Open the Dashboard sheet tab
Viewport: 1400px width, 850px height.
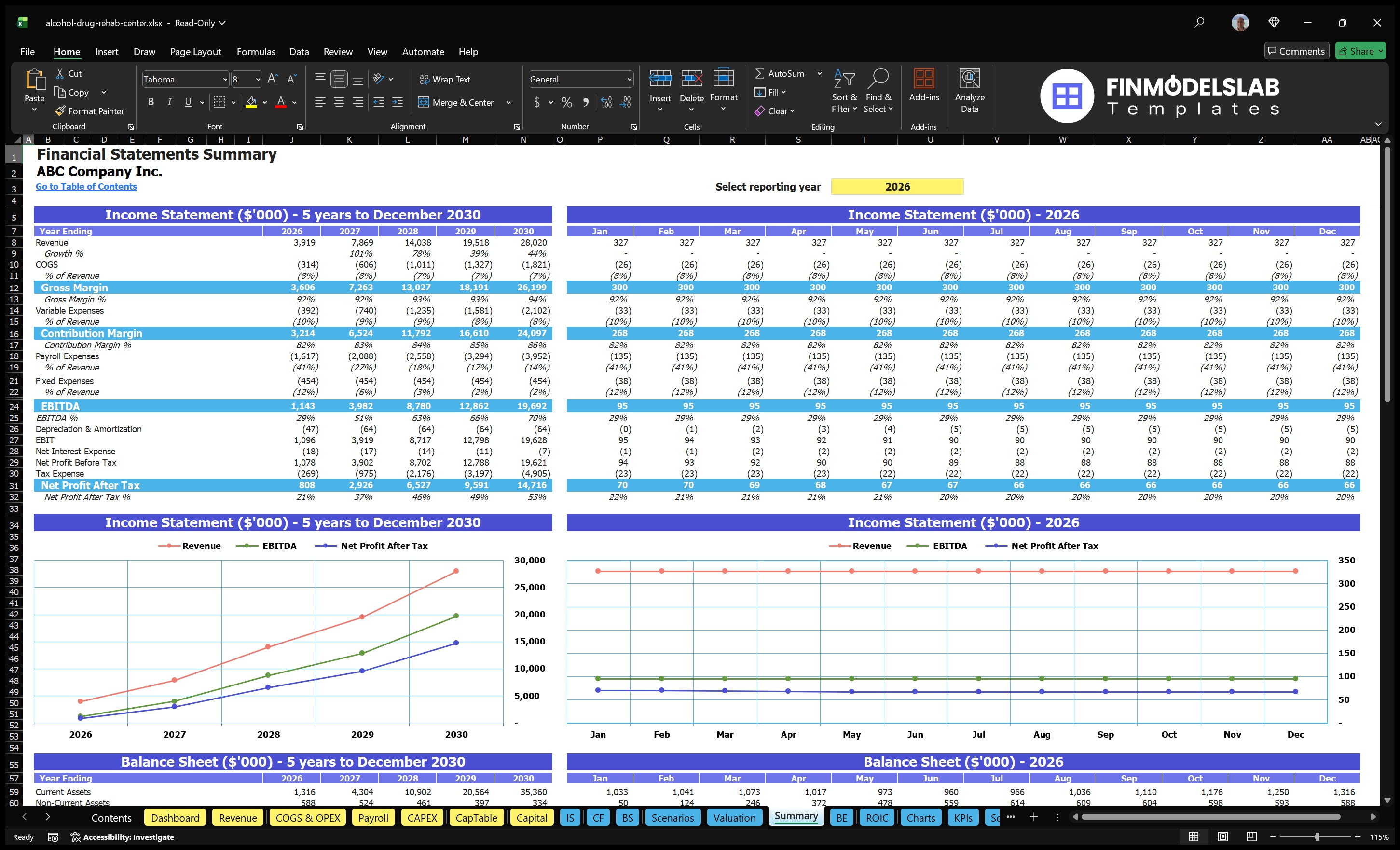175,818
